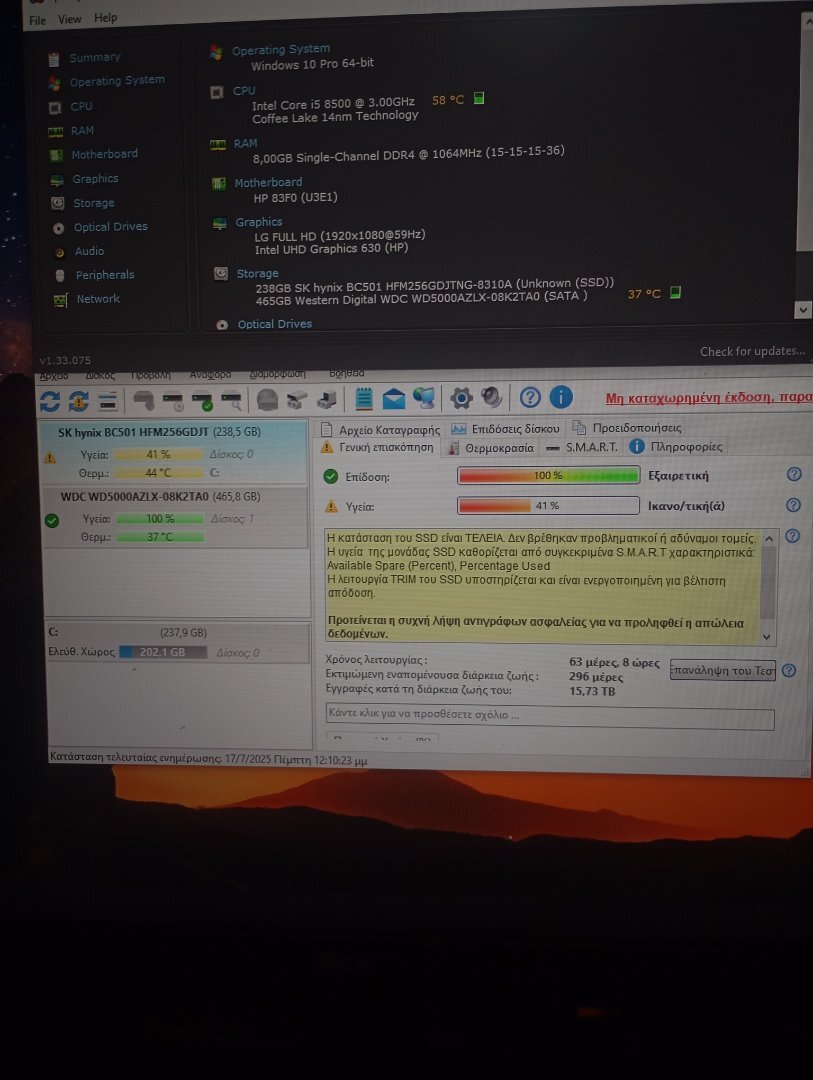Click Speccy summary scrollbar down arrow
Screen dimensions: 813x1080
pyautogui.click(x=803, y=310)
